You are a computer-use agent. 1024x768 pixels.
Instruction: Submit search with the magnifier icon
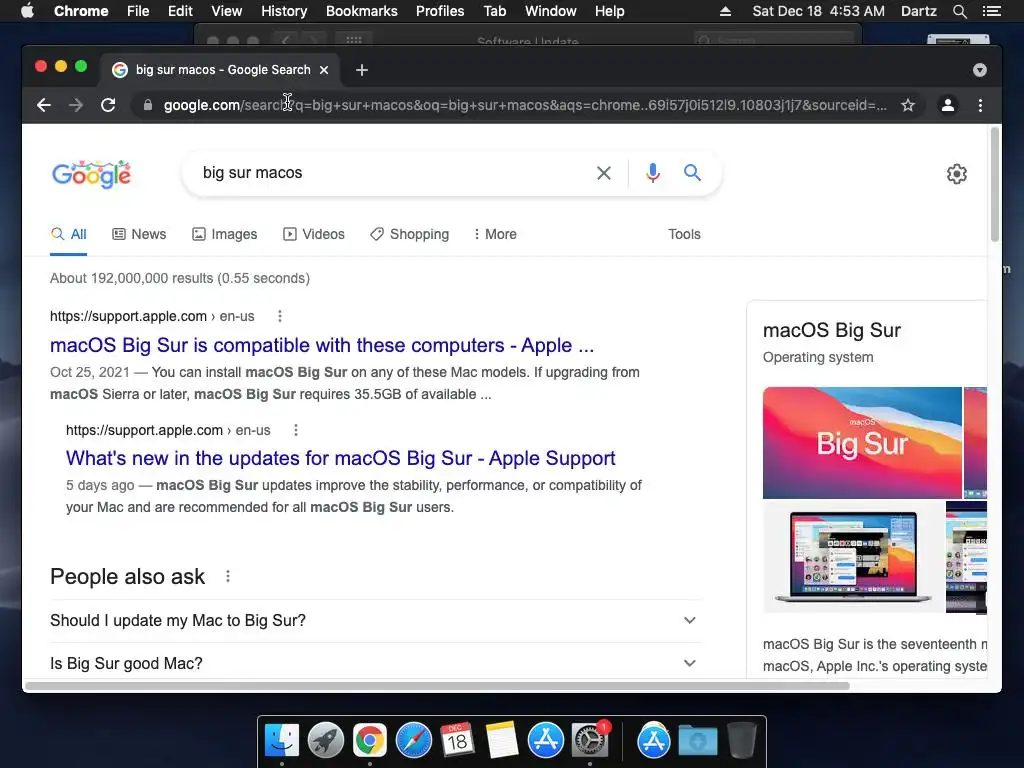692,173
